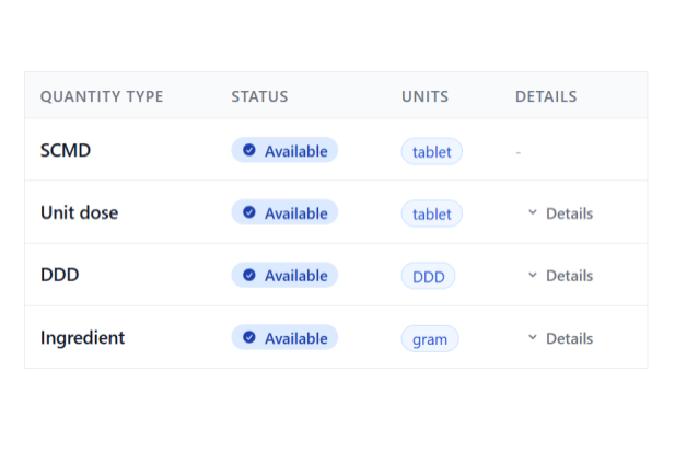Click the Details column header
Viewport: 675px width, 475px height.
(x=546, y=97)
